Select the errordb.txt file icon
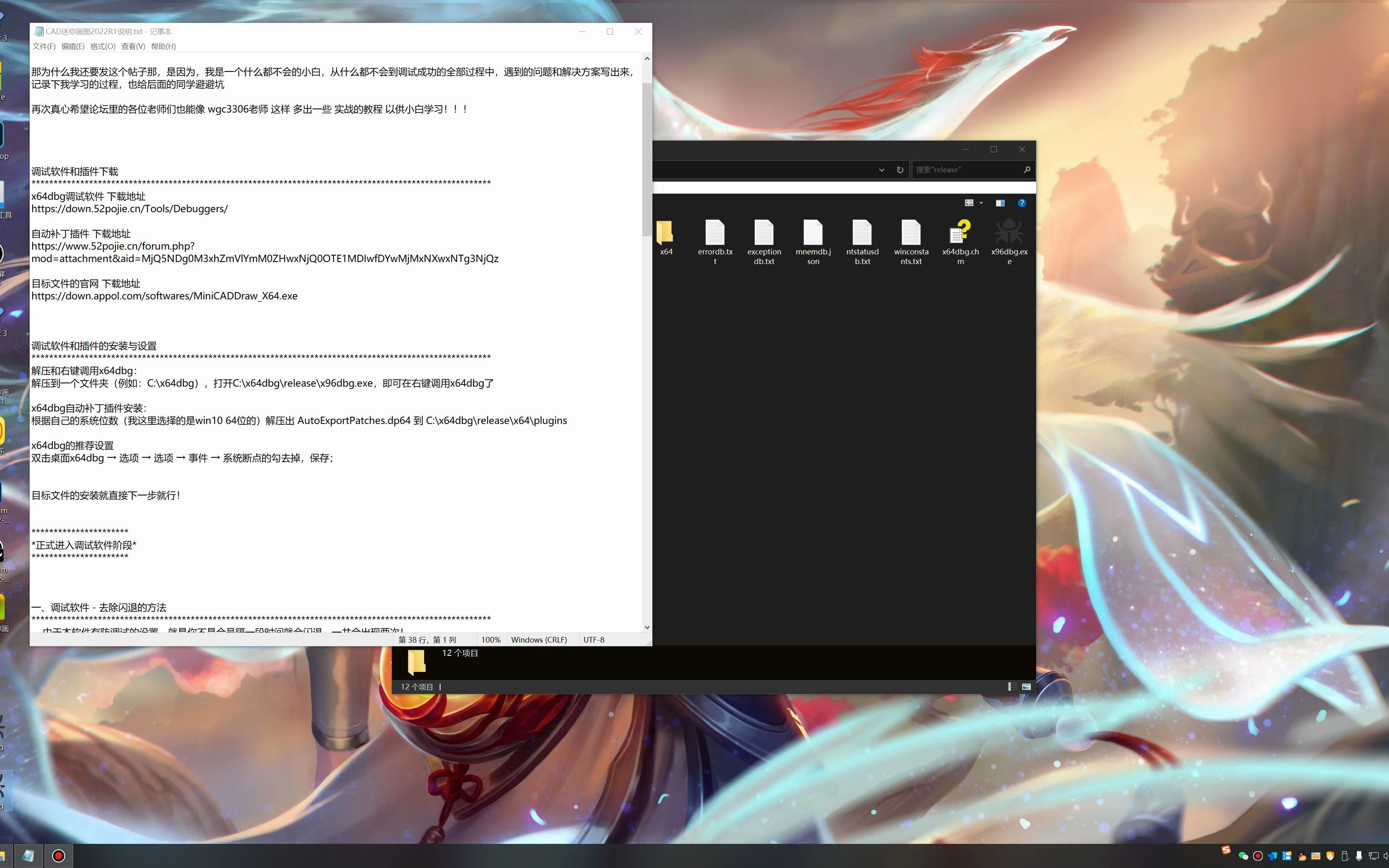 click(715, 232)
